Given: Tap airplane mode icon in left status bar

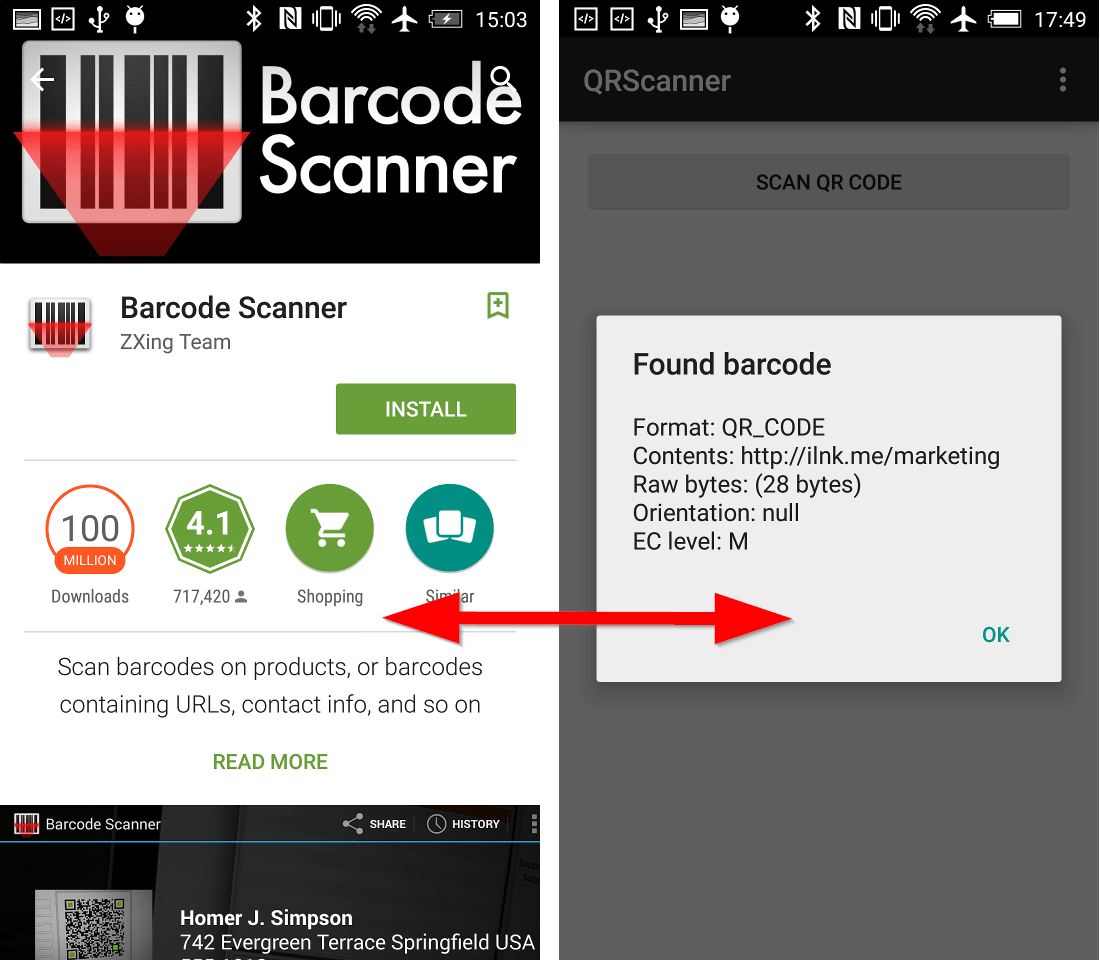Looking at the screenshot, I should click(x=405, y=19).
